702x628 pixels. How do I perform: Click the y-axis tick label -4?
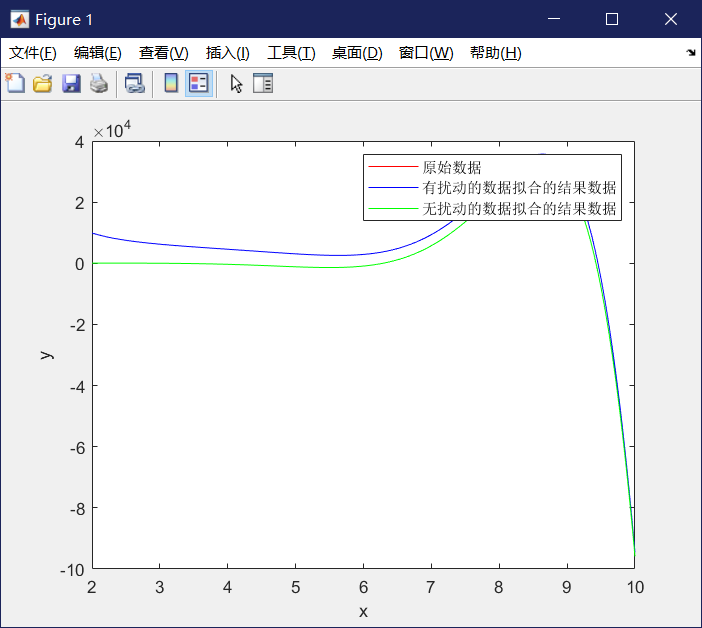coord(77,387)
